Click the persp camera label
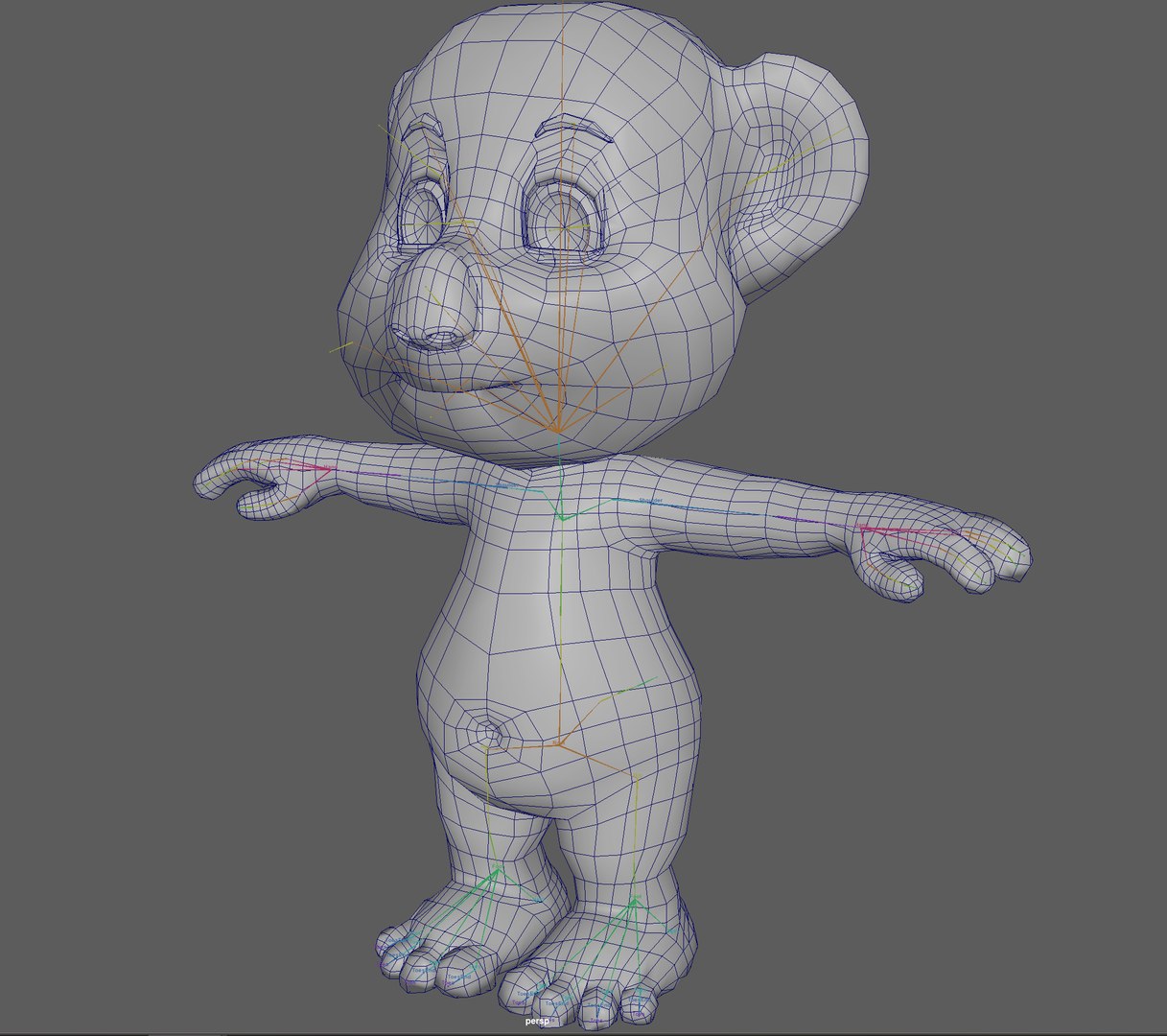This screenshot has height=1036, width=1167. point(537,1022)
